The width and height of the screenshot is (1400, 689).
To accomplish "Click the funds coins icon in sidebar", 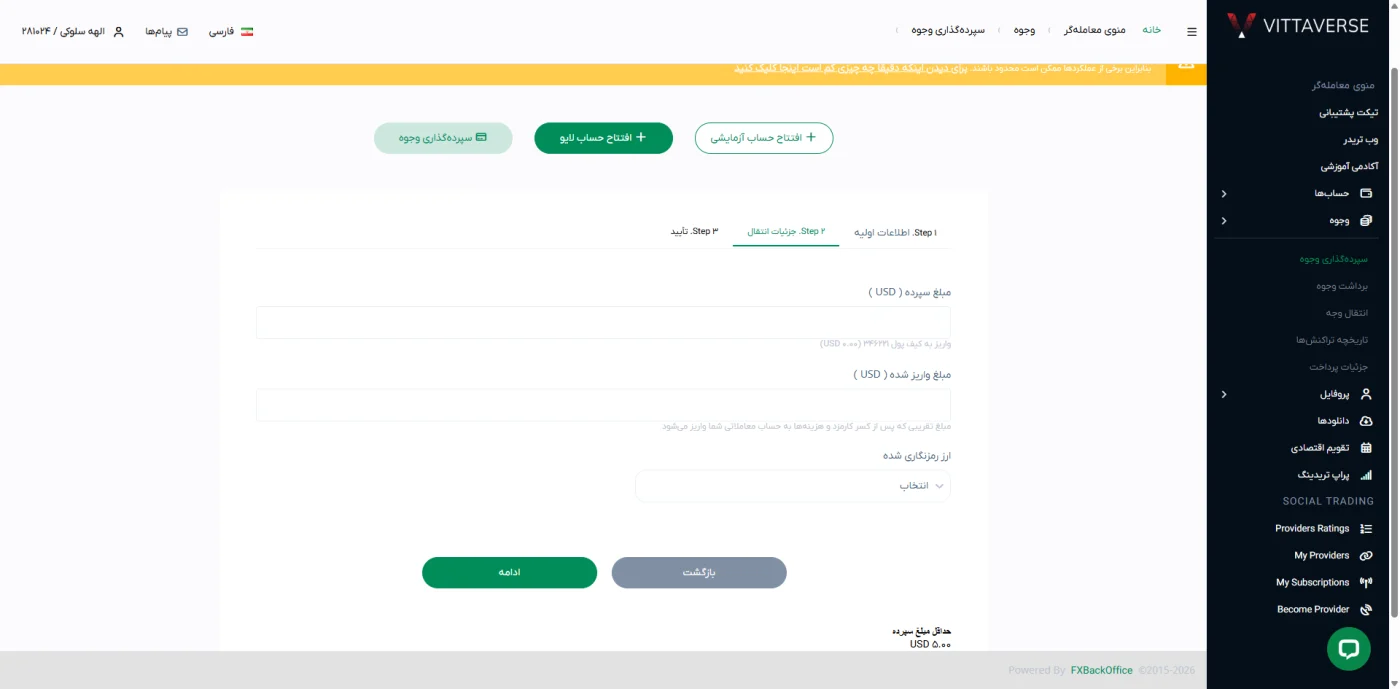I will tap(1366, 220).
